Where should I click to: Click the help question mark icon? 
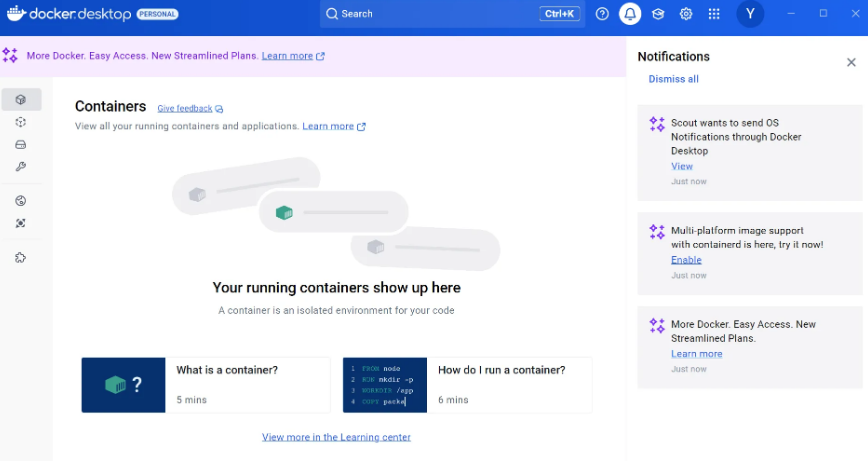[x=602, y=14]
